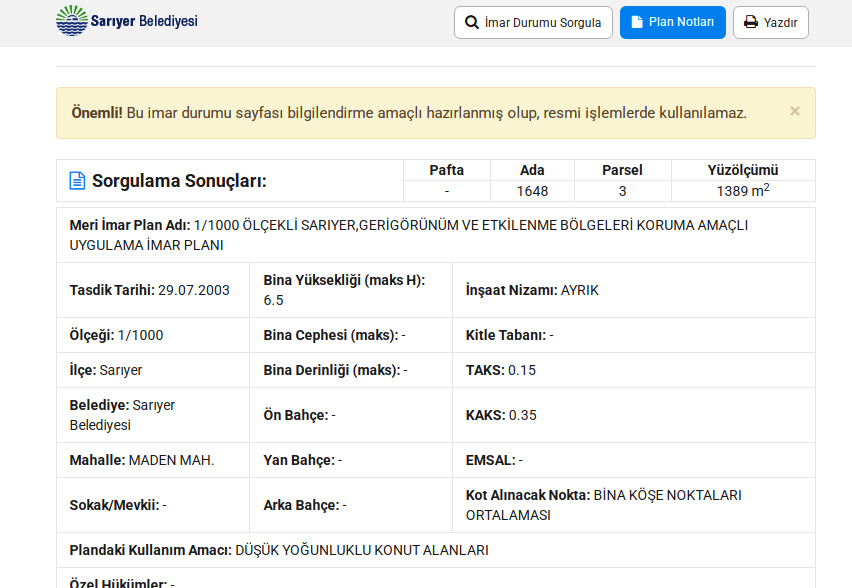This screenshot has height=588, width=852.
Task: Click the Ölçeği 1/1000 cell
Action: 153,335
